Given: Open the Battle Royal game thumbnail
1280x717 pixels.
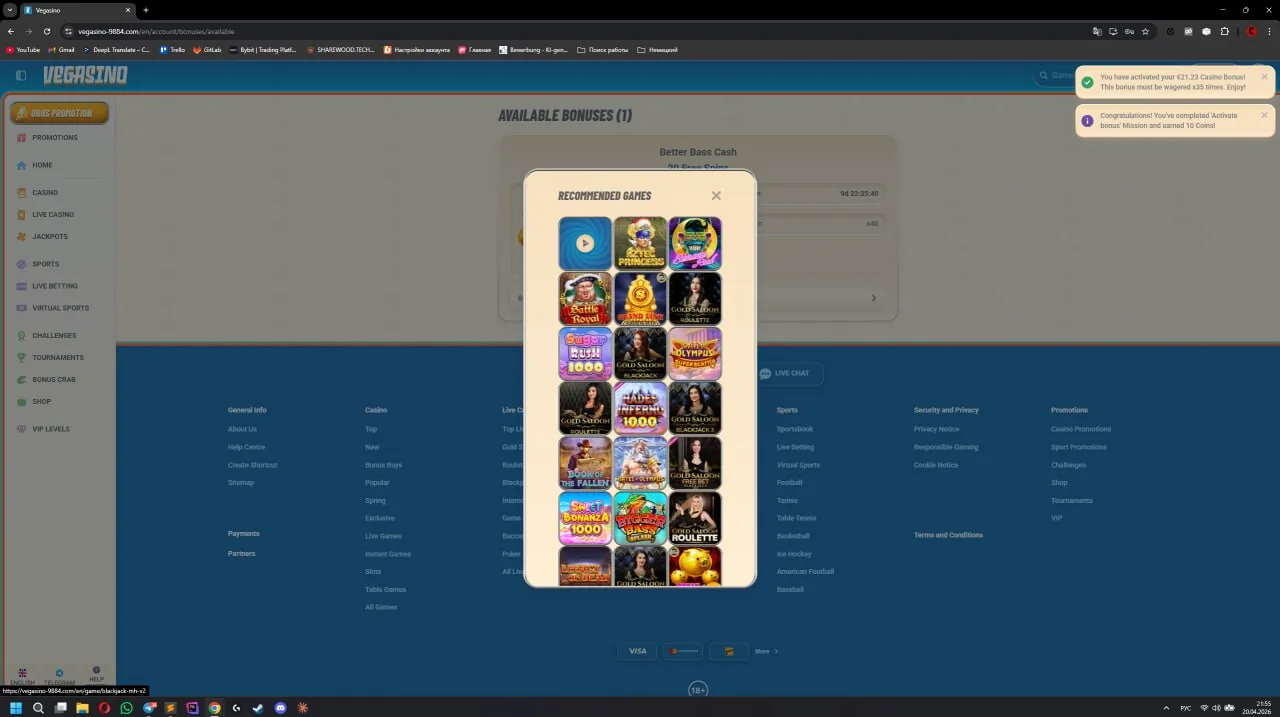Looking at the screenshot, I should click(x=585, y=298).
